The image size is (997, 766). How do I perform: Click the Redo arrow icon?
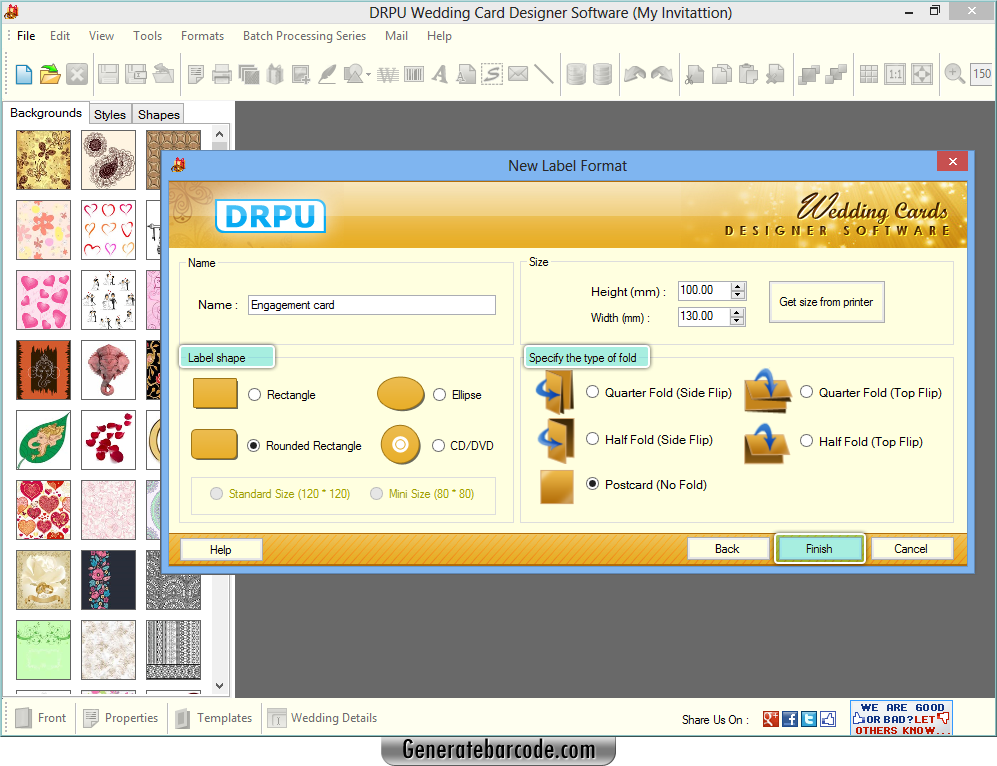[x=662, y=74]
